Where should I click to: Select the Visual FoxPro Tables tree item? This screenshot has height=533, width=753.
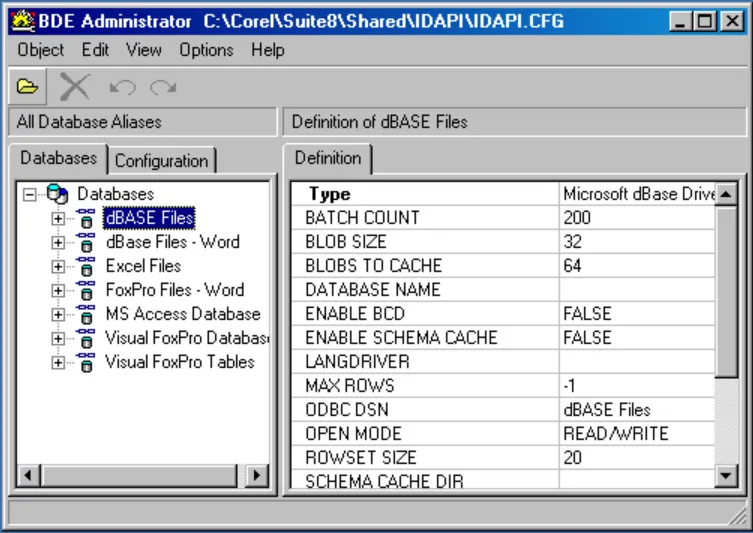[180, 362]
